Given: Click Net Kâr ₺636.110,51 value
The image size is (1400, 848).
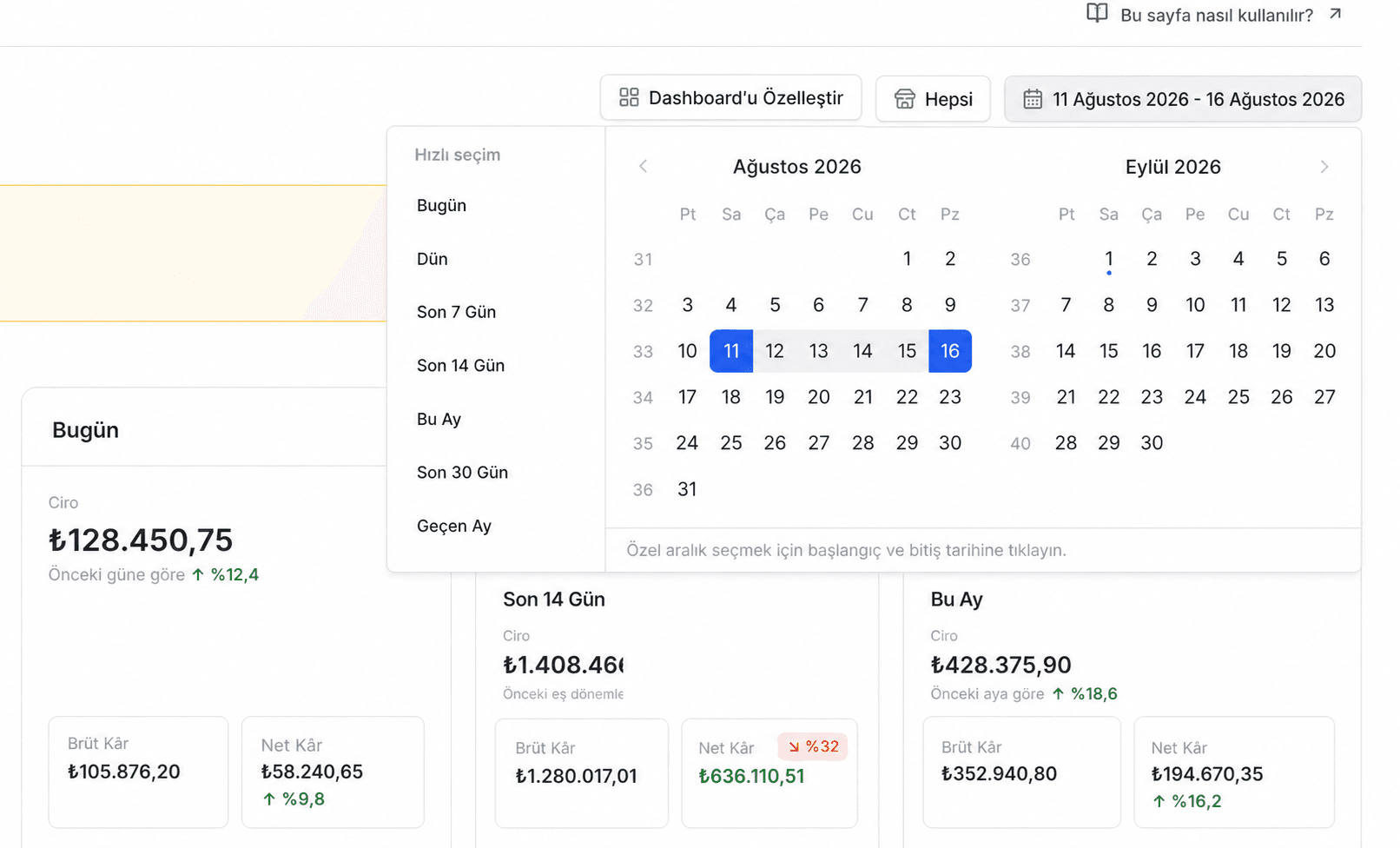Looking at the screenshot, I should pos(751,777).
